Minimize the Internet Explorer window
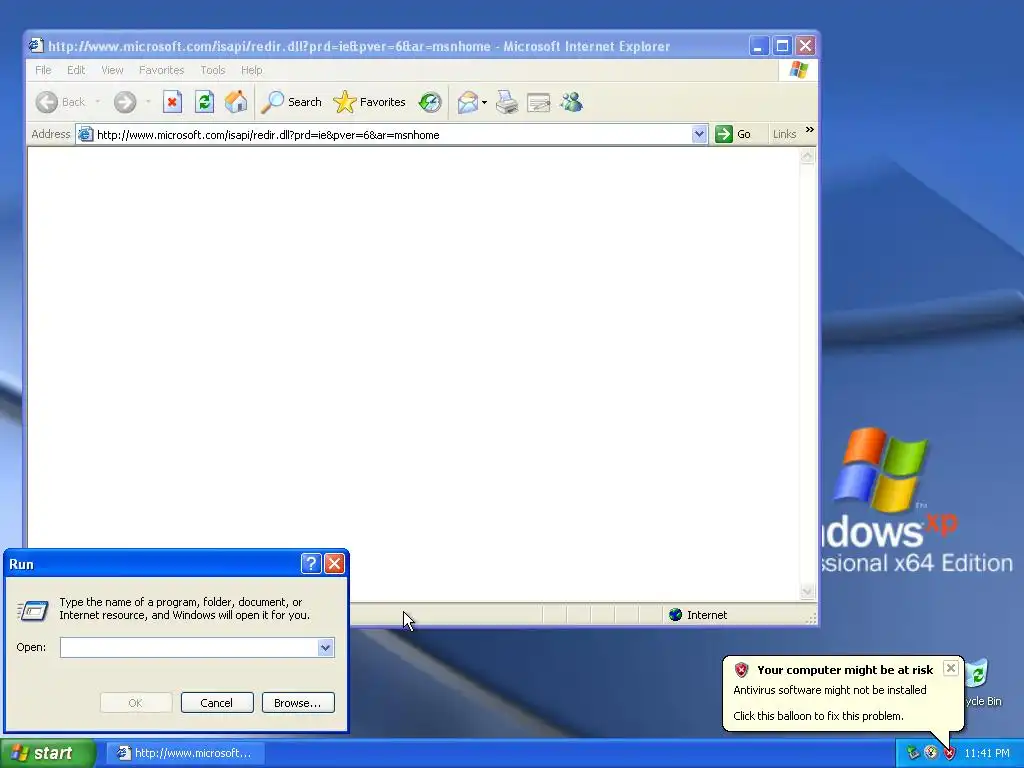The width and height of the screenshot is (1024, 768). 758,46
